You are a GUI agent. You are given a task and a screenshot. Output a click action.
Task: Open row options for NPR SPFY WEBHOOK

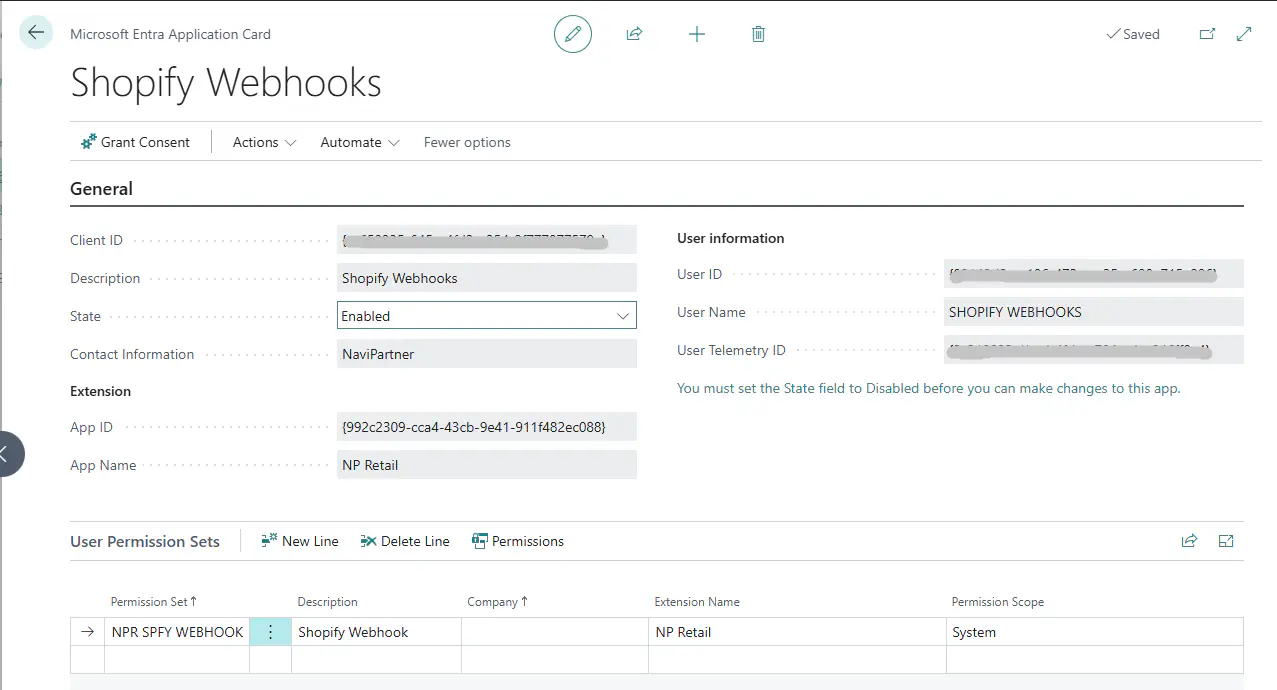270,632
